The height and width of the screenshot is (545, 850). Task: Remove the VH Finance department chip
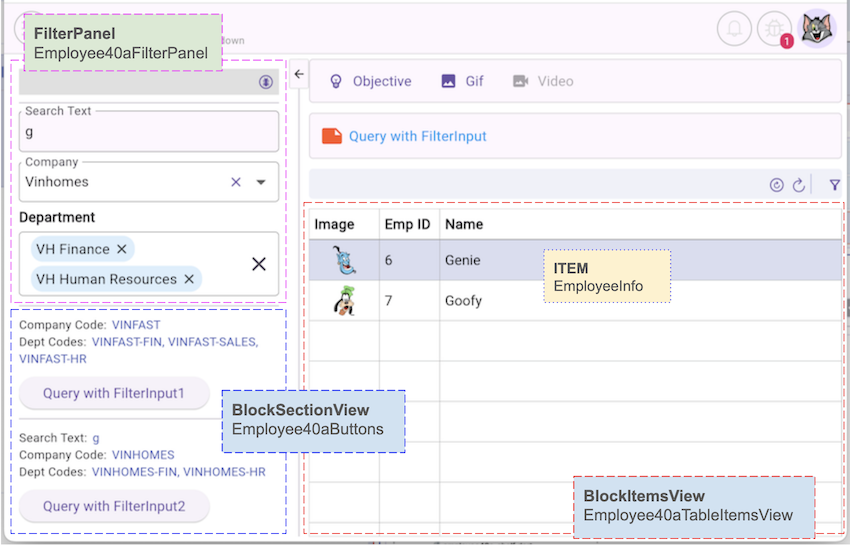click(x=122, y=249)
